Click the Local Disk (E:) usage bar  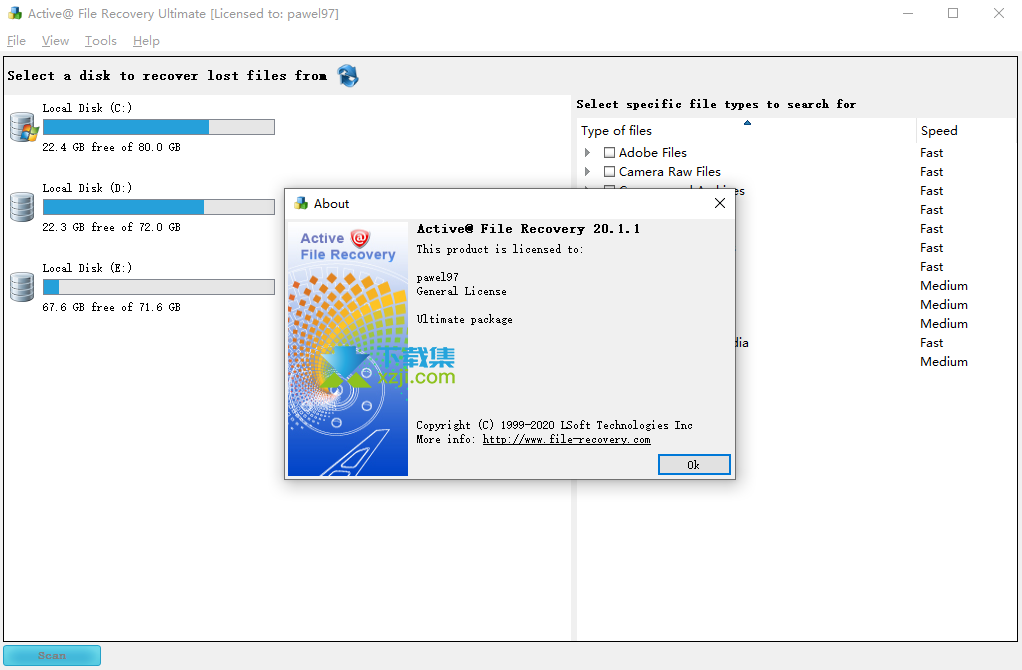[x=158, y=287]
